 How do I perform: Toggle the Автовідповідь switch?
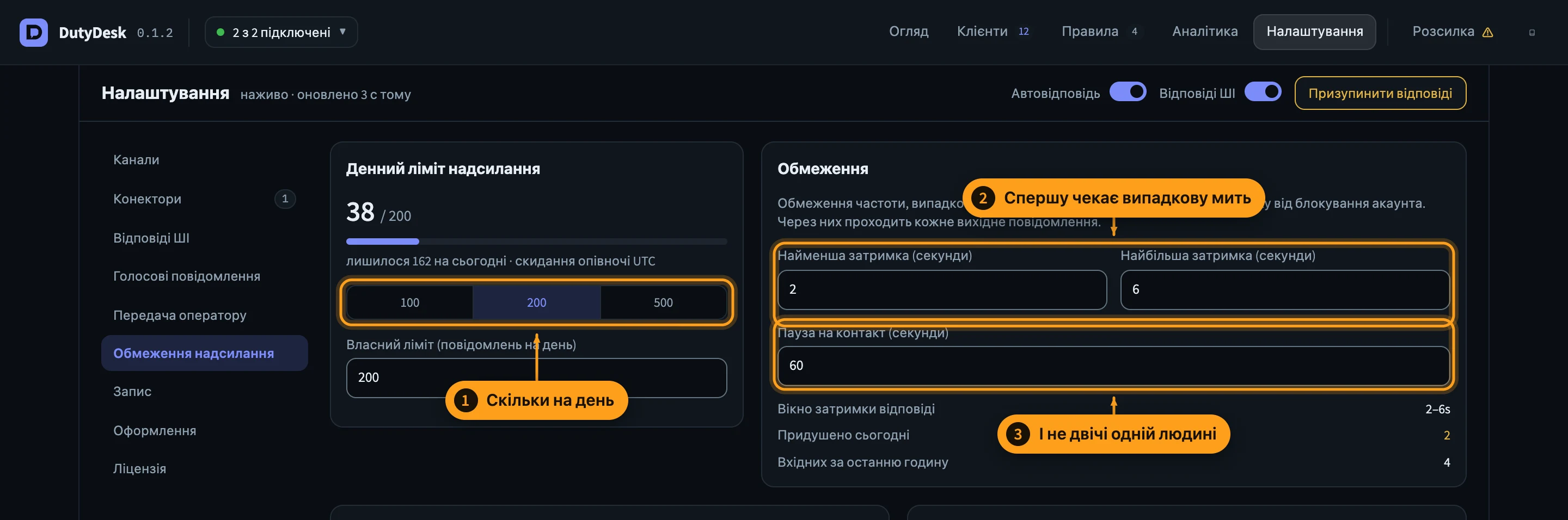click(x=1128, y=92)
